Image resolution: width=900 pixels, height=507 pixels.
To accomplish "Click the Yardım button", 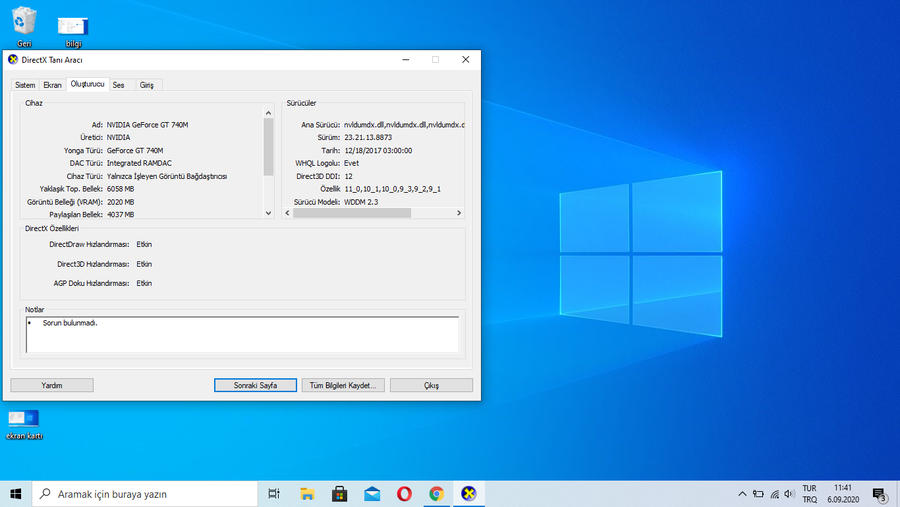I will point(52,385).
